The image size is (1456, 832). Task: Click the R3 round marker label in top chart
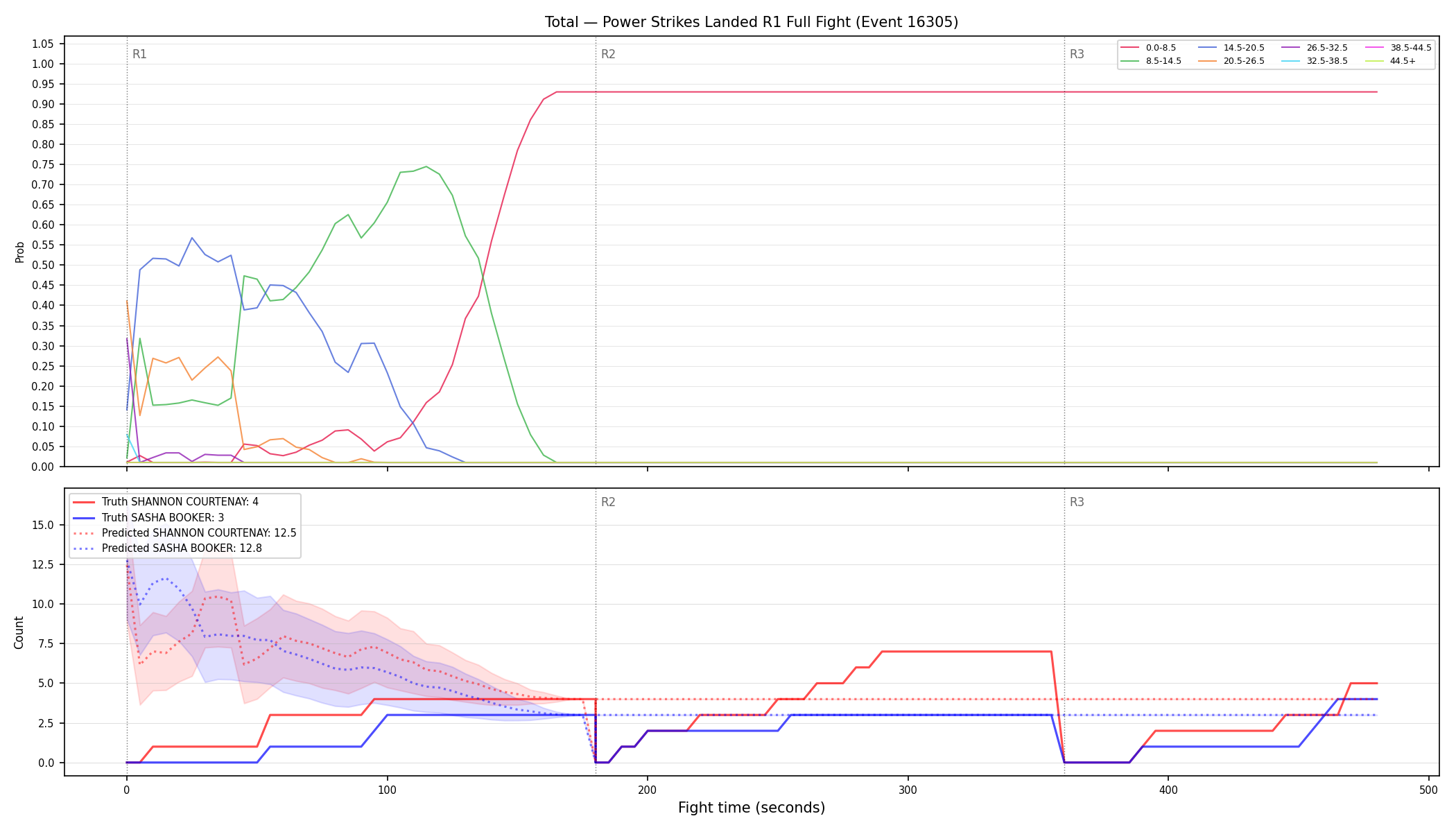point(1077,54)
